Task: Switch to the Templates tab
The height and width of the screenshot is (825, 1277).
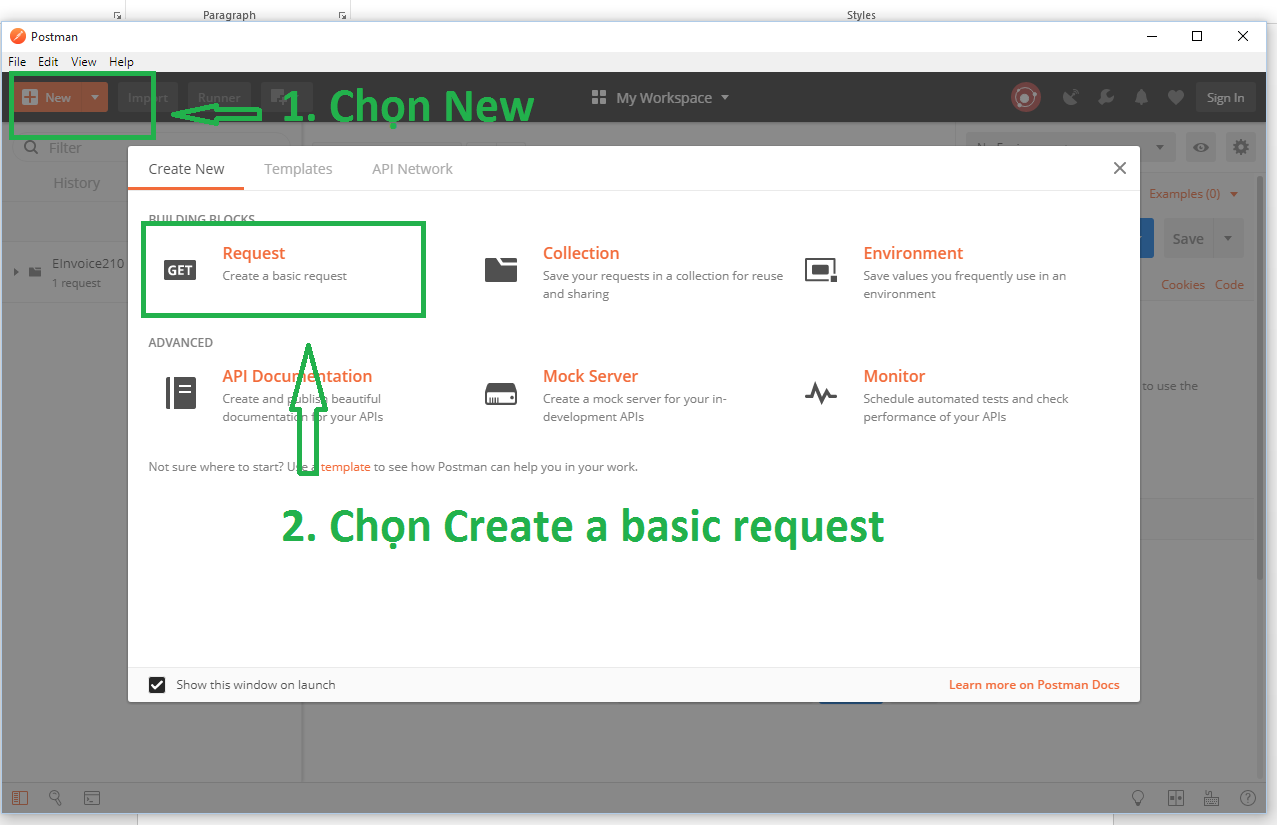Action: tap(298, 169)
